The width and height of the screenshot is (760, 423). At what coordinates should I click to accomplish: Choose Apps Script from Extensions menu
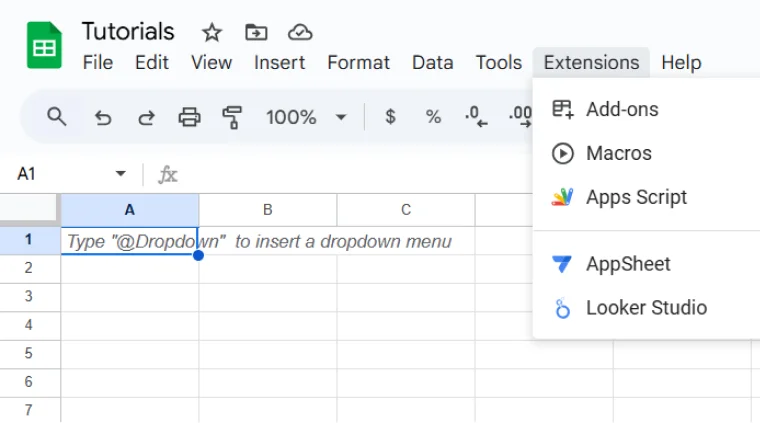(646, 197)
